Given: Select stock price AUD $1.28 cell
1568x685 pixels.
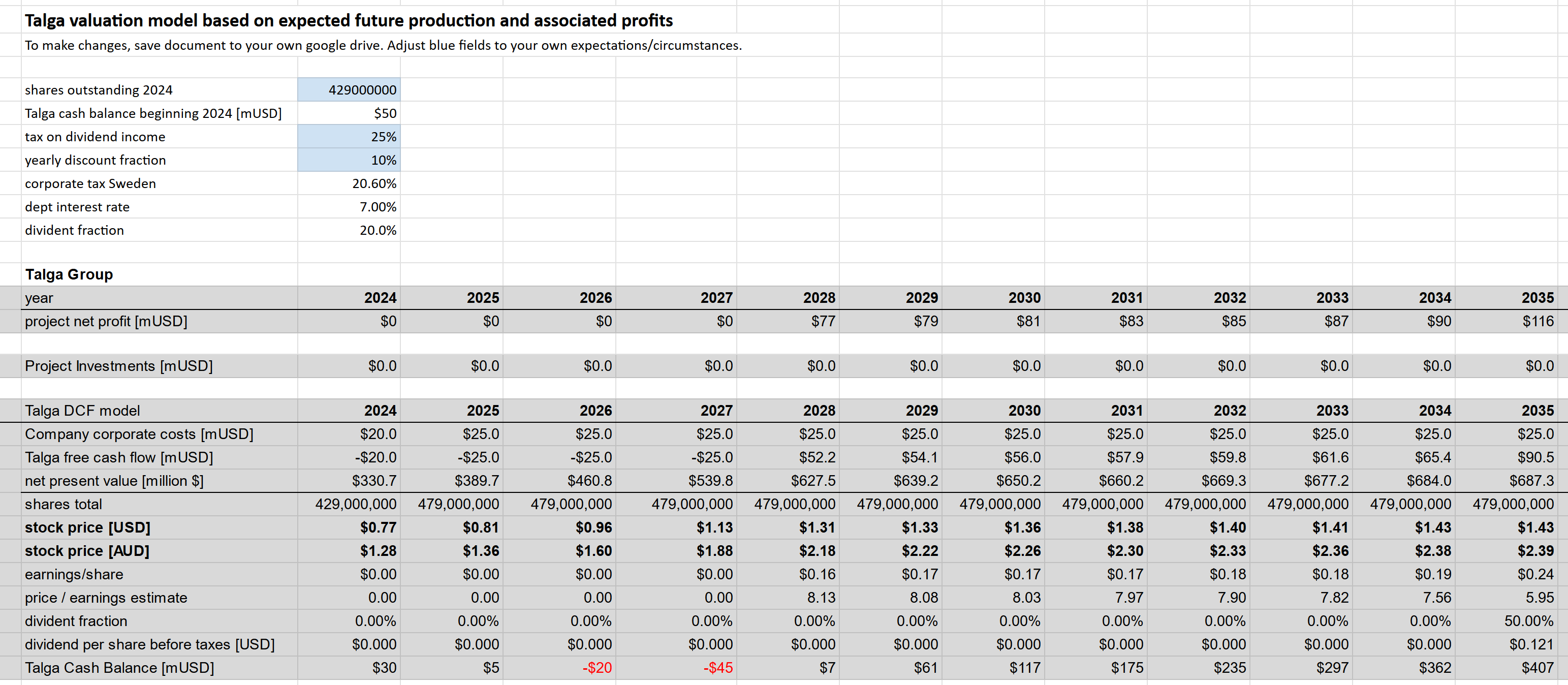Looking at the screenshot, I should 349,551.
